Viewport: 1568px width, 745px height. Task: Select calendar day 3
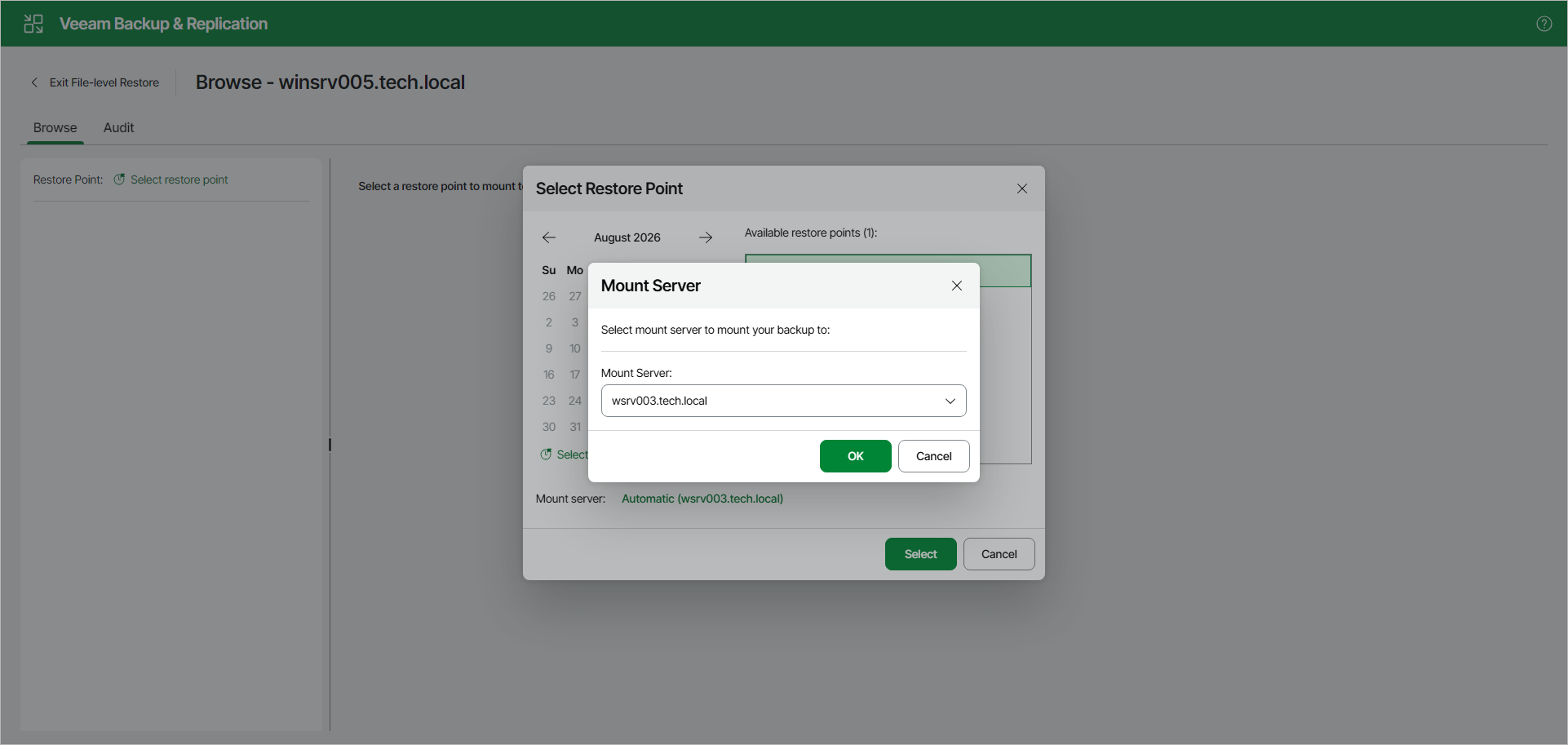[575, 322]
